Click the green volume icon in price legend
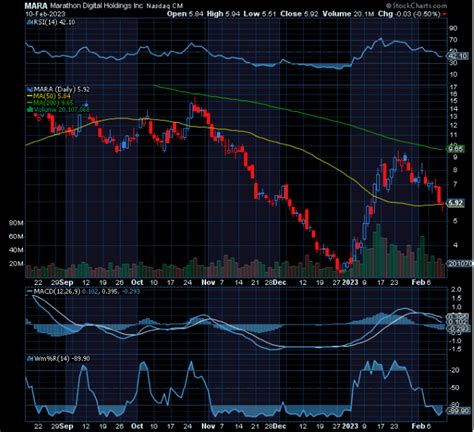 point(29,109)
